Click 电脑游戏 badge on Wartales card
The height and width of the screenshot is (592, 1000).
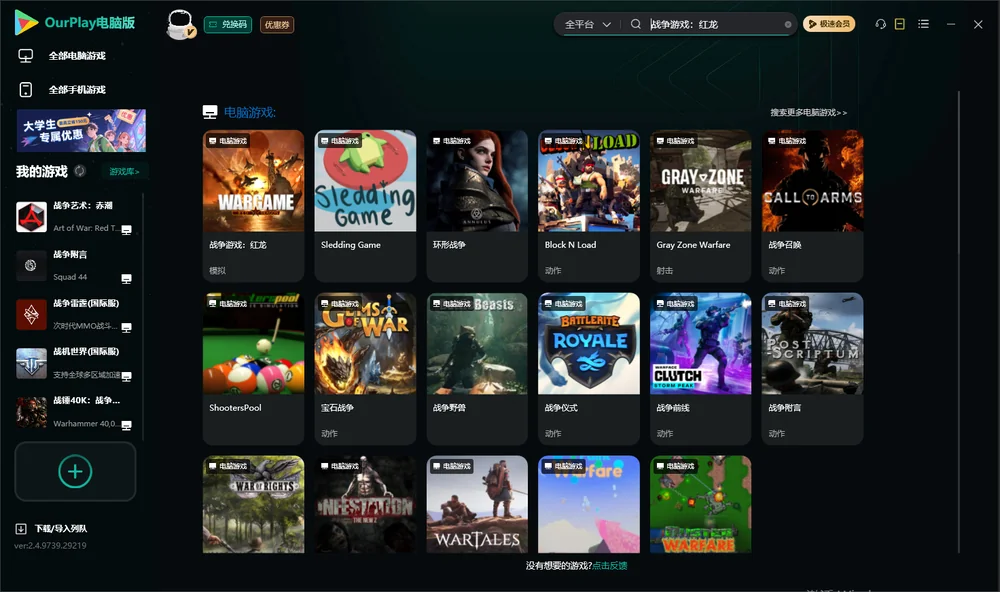tap(451, 466)
